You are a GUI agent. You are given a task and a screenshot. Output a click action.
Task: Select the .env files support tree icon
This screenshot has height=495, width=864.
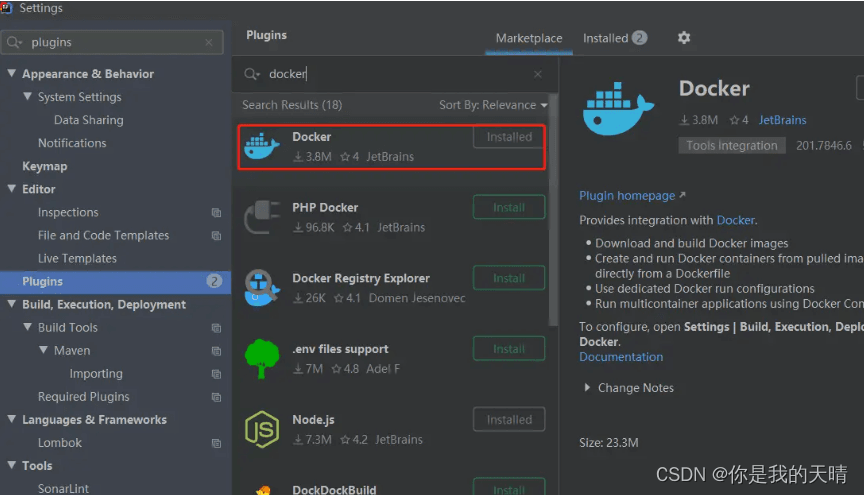(x=262, y=358)
